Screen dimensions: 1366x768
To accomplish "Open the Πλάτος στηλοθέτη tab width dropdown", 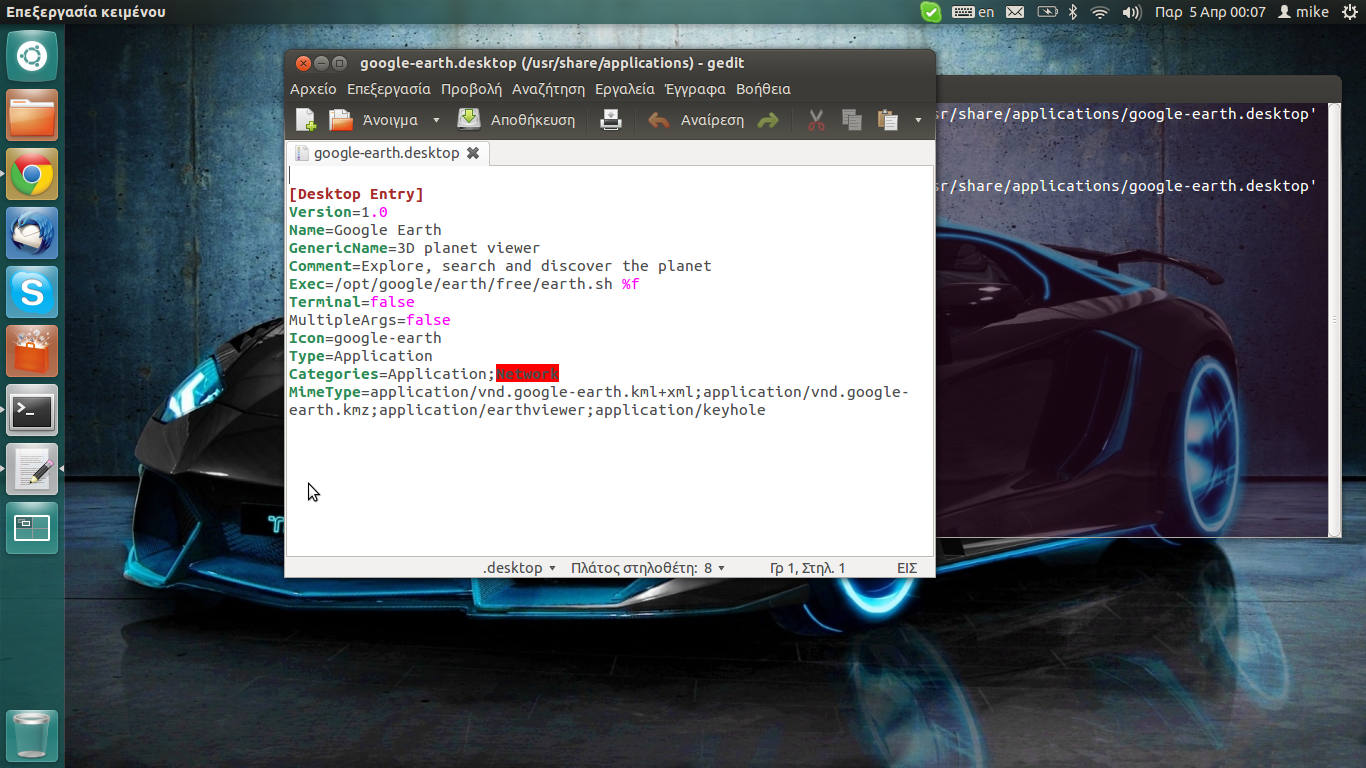I will point(648,568).
